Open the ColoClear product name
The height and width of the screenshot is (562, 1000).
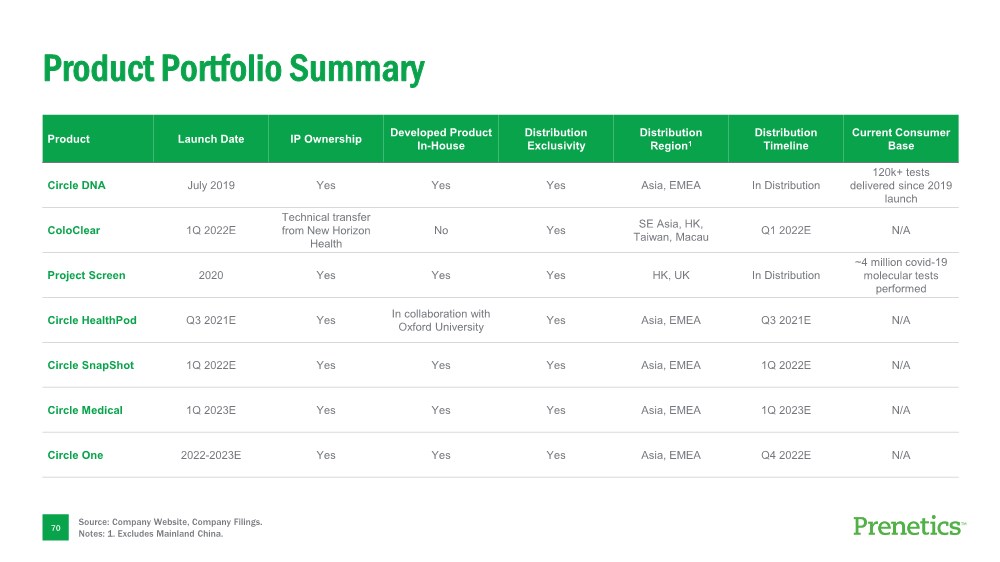(x=74, y=230)
